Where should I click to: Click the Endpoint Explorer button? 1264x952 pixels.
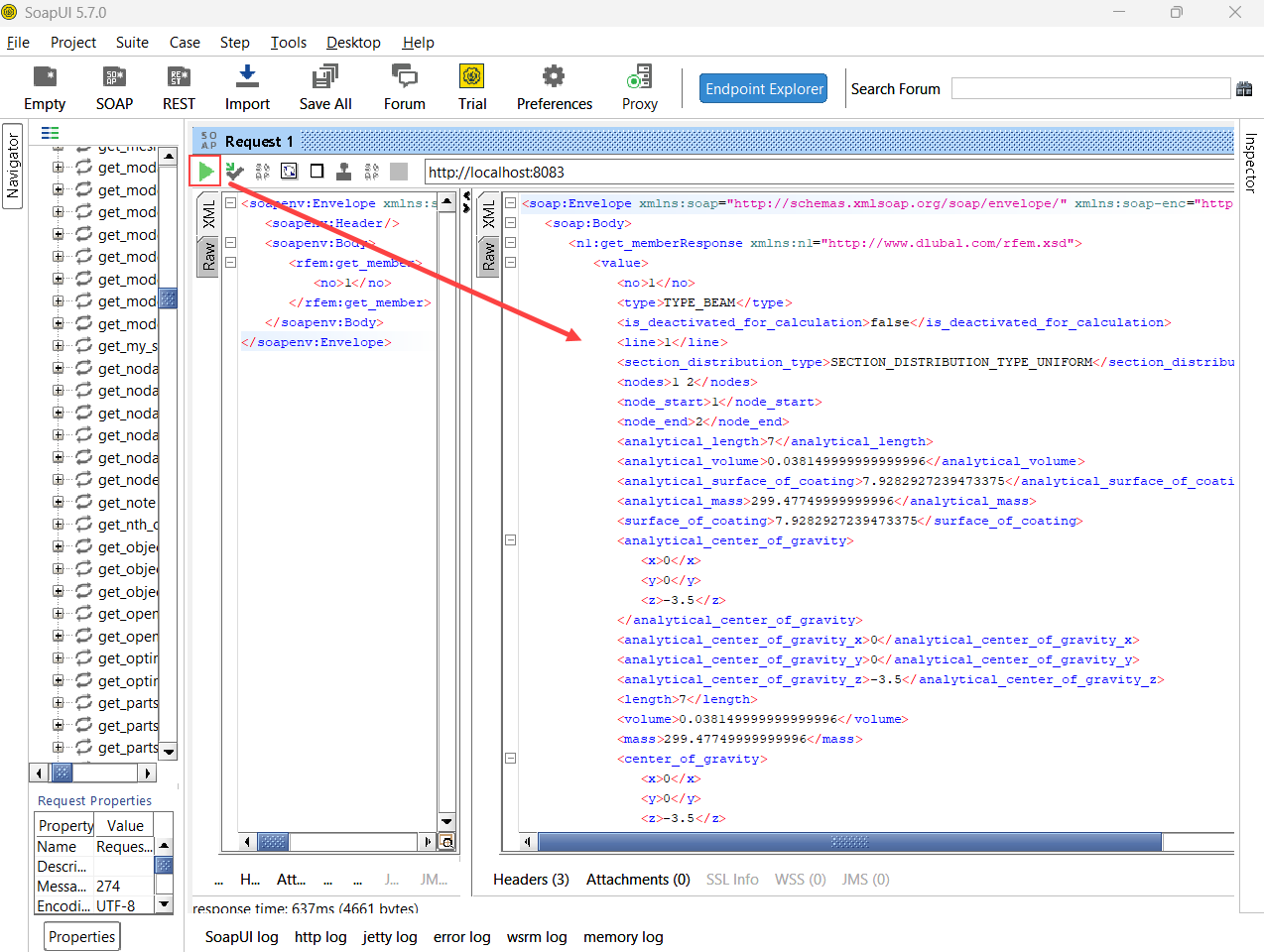point(763,87)
